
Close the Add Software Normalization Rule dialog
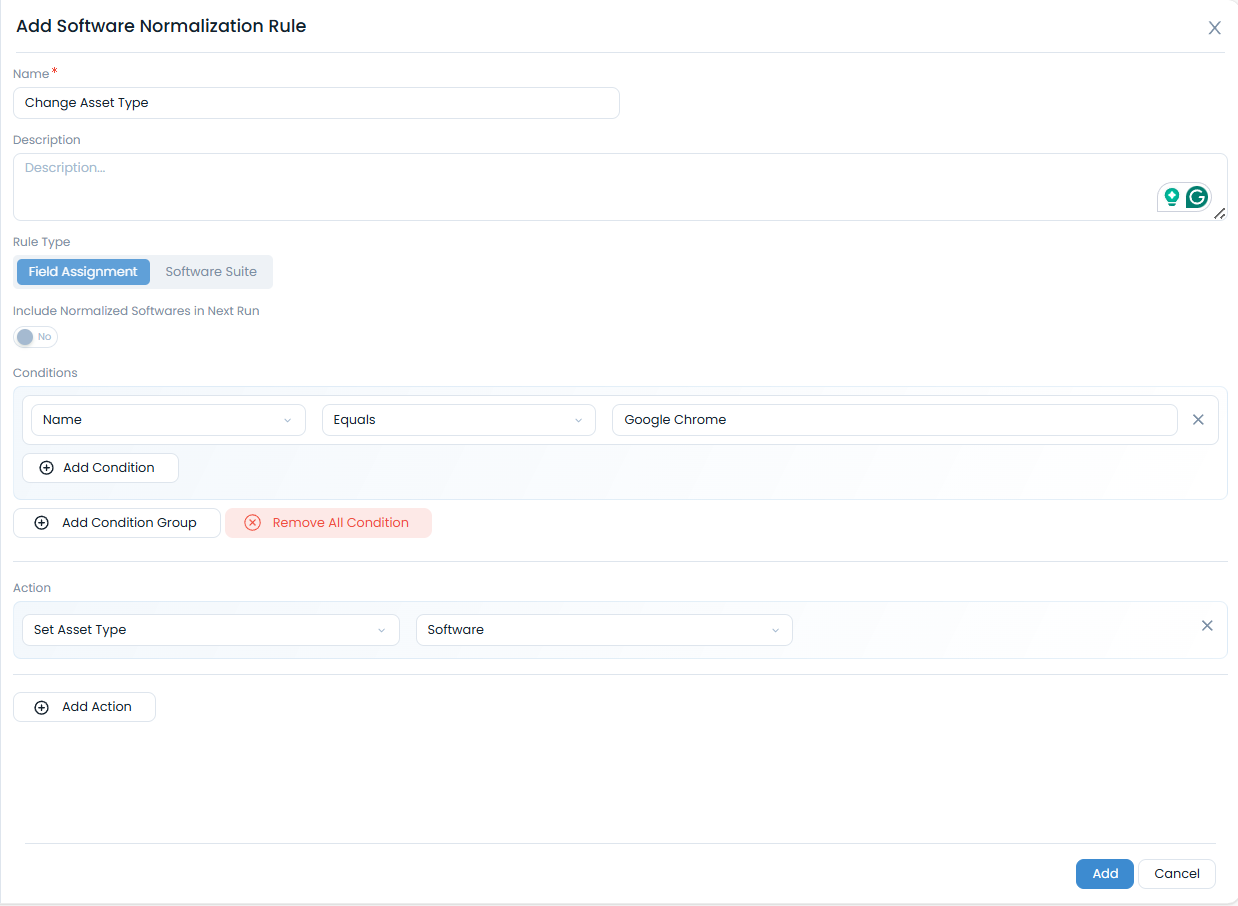[1214, 28]
